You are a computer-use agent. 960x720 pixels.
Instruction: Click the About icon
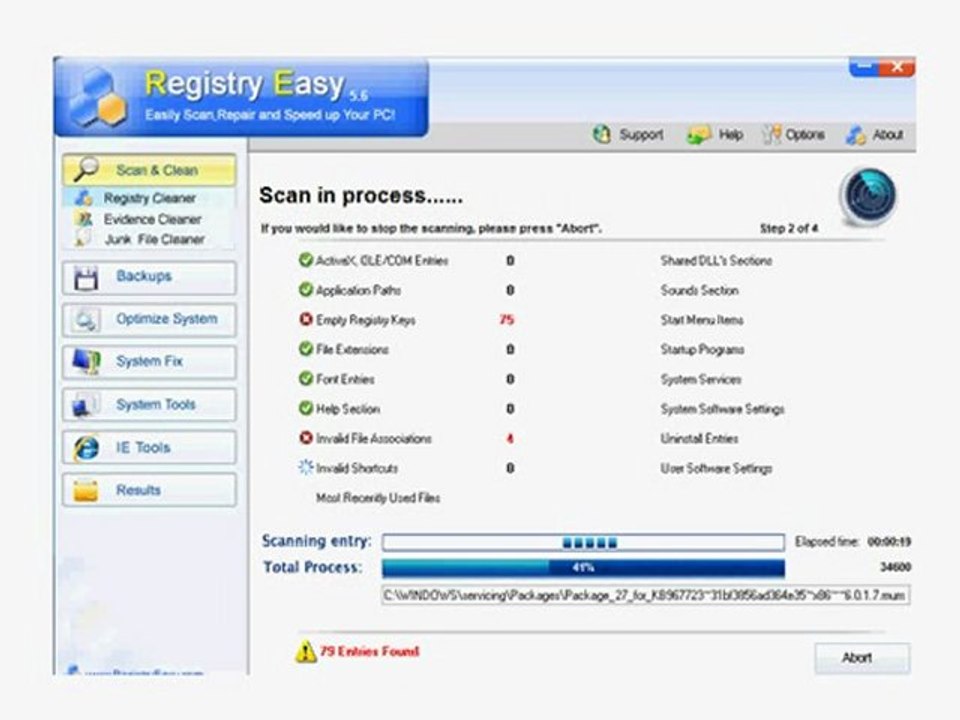855,135
